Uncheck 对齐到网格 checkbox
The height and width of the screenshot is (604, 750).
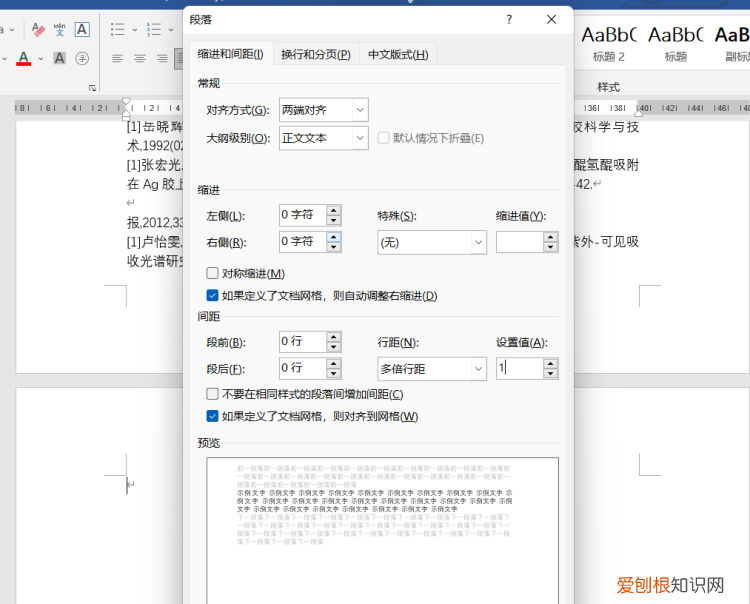pyautogui.click(x=212, y=416)
